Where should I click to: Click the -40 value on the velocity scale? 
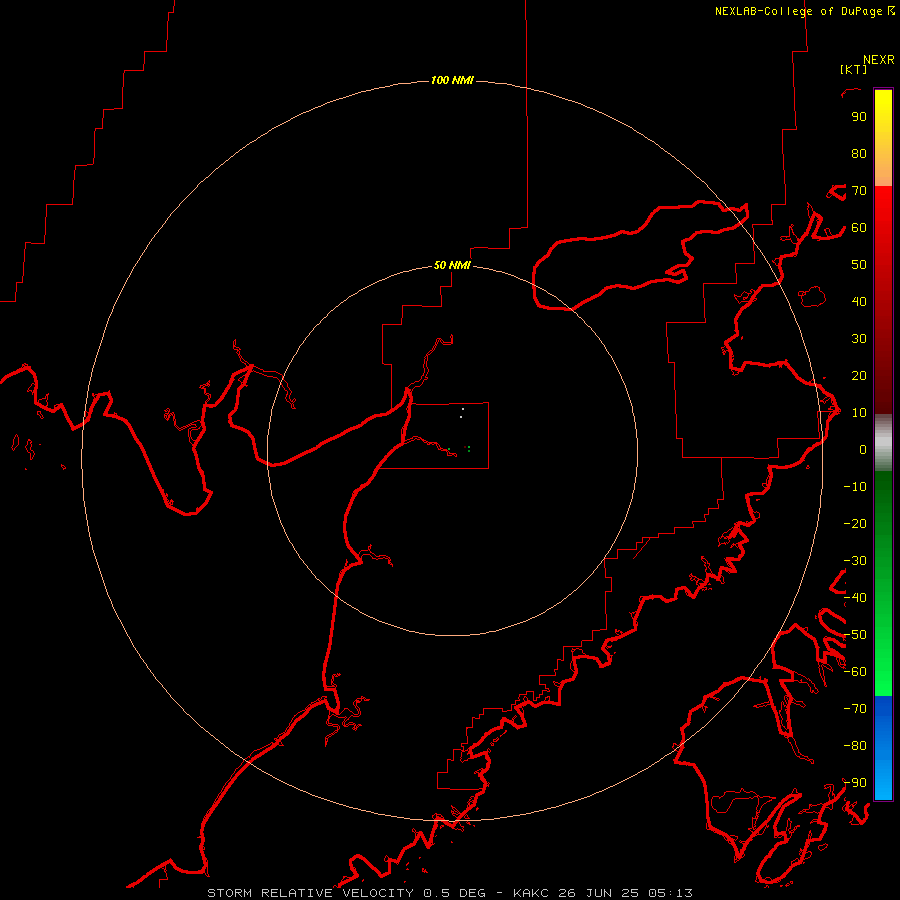[855, 598]
